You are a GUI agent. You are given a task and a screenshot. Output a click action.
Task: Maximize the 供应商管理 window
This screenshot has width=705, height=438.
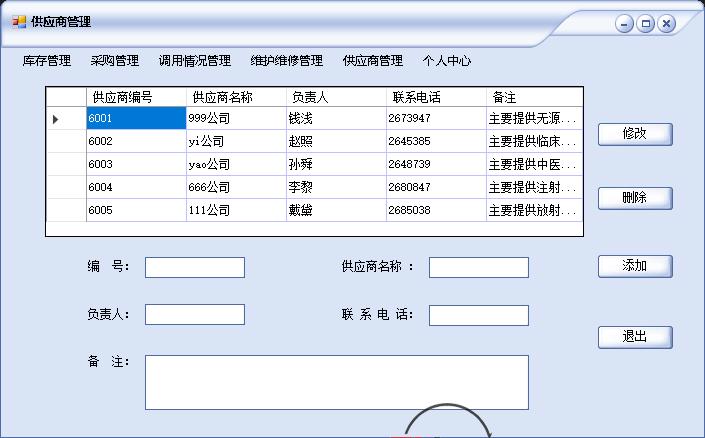pyautogui.click(x=646, y=23)
